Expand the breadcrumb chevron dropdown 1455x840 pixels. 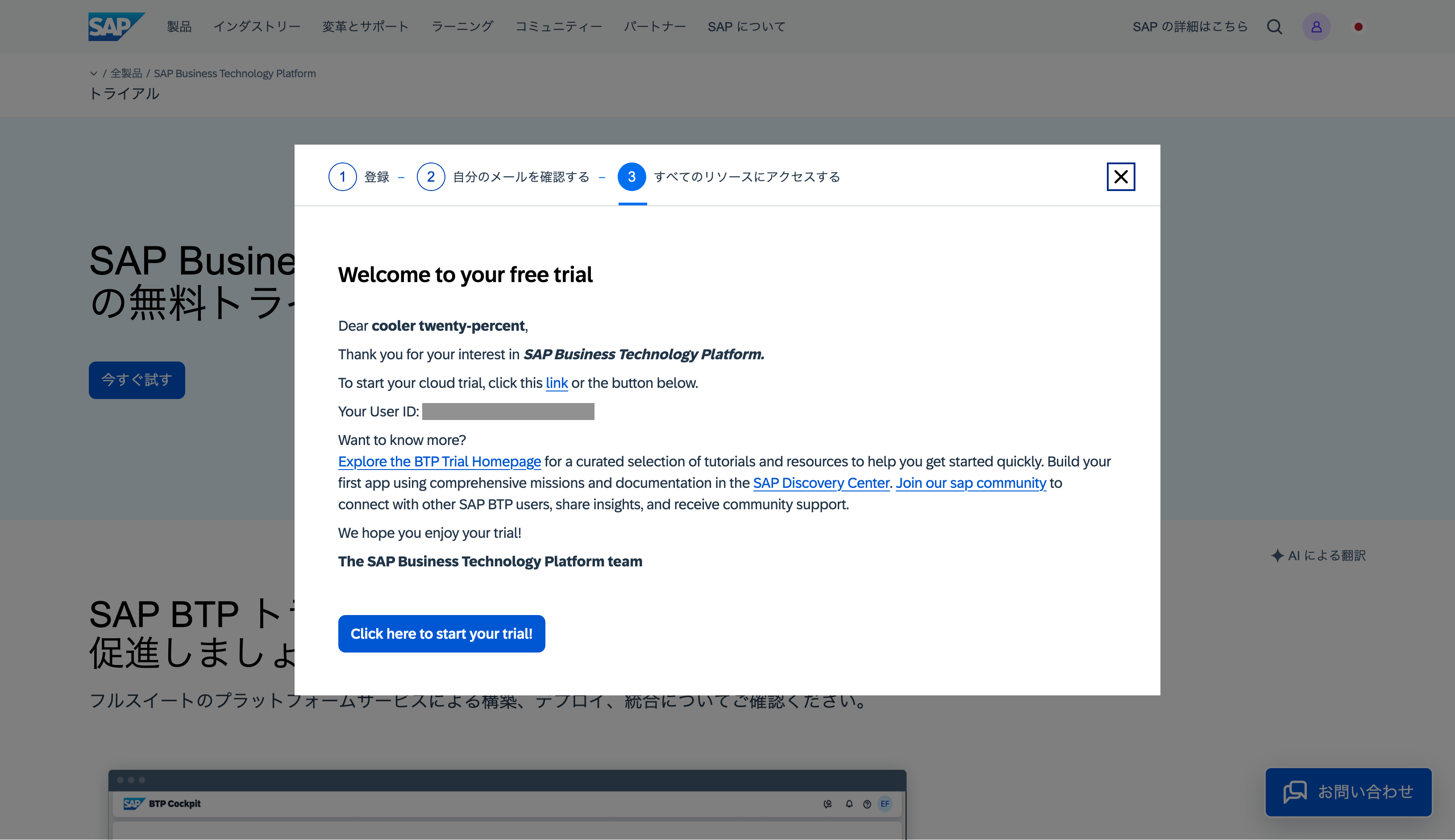click(x=93, y=73)
